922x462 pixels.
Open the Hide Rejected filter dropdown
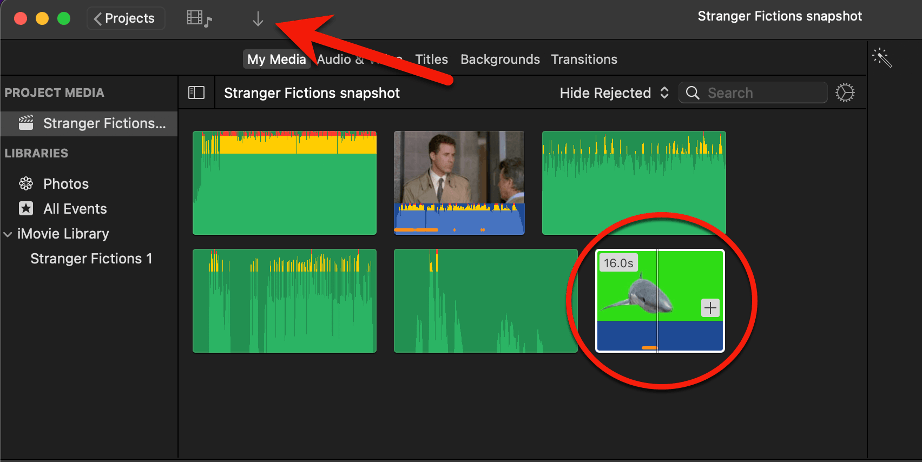pos(614,93)
